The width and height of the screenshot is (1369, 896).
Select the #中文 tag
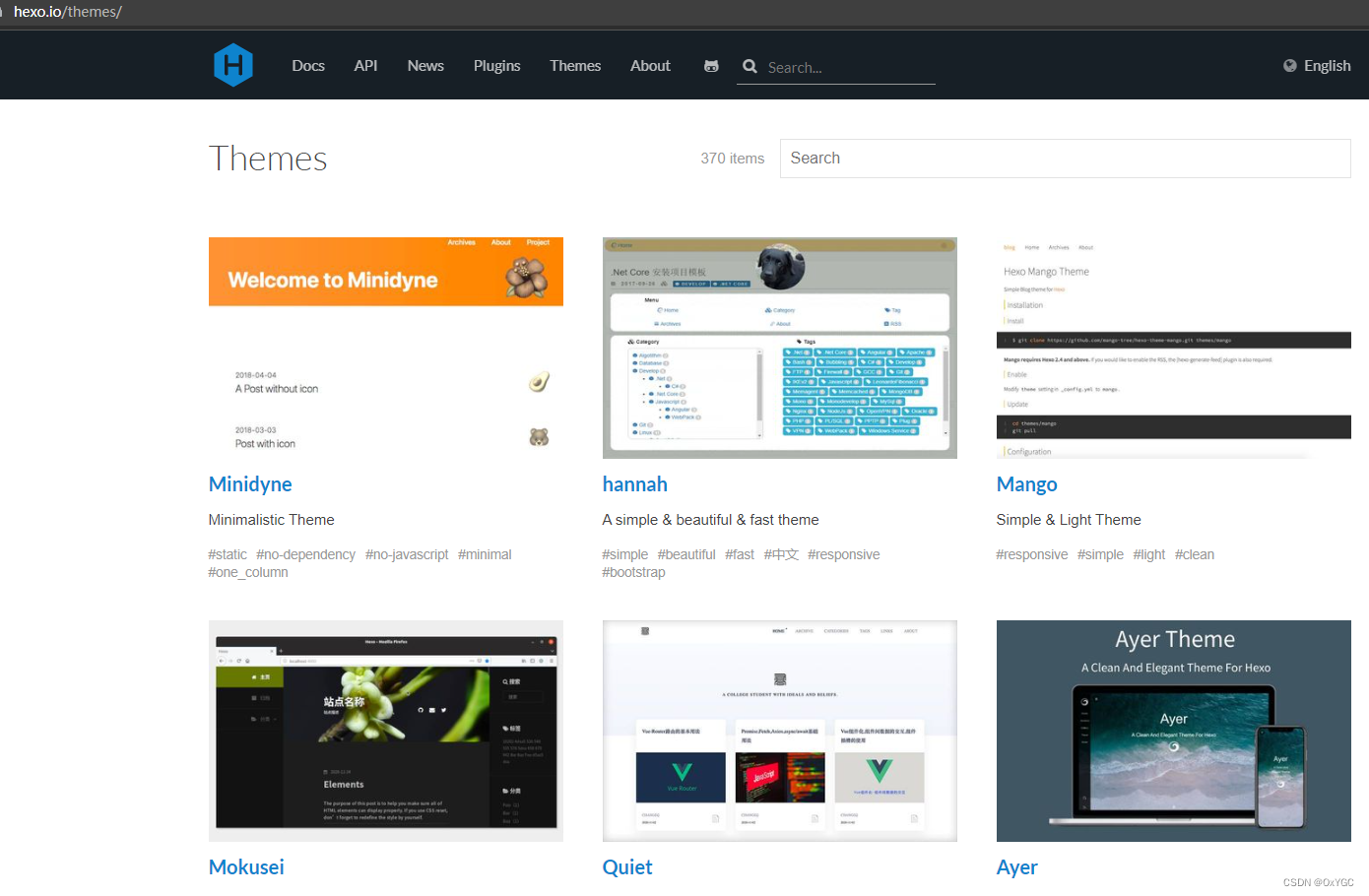coord(781,554)
